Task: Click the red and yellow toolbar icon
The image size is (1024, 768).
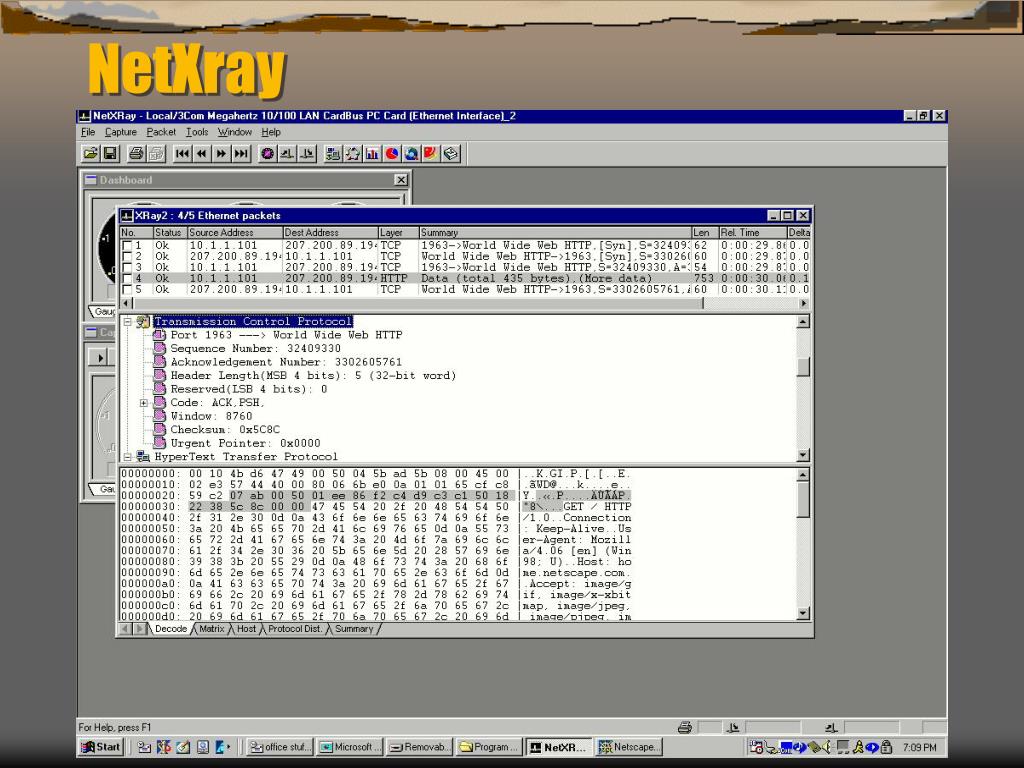Action: coord(431,153)
